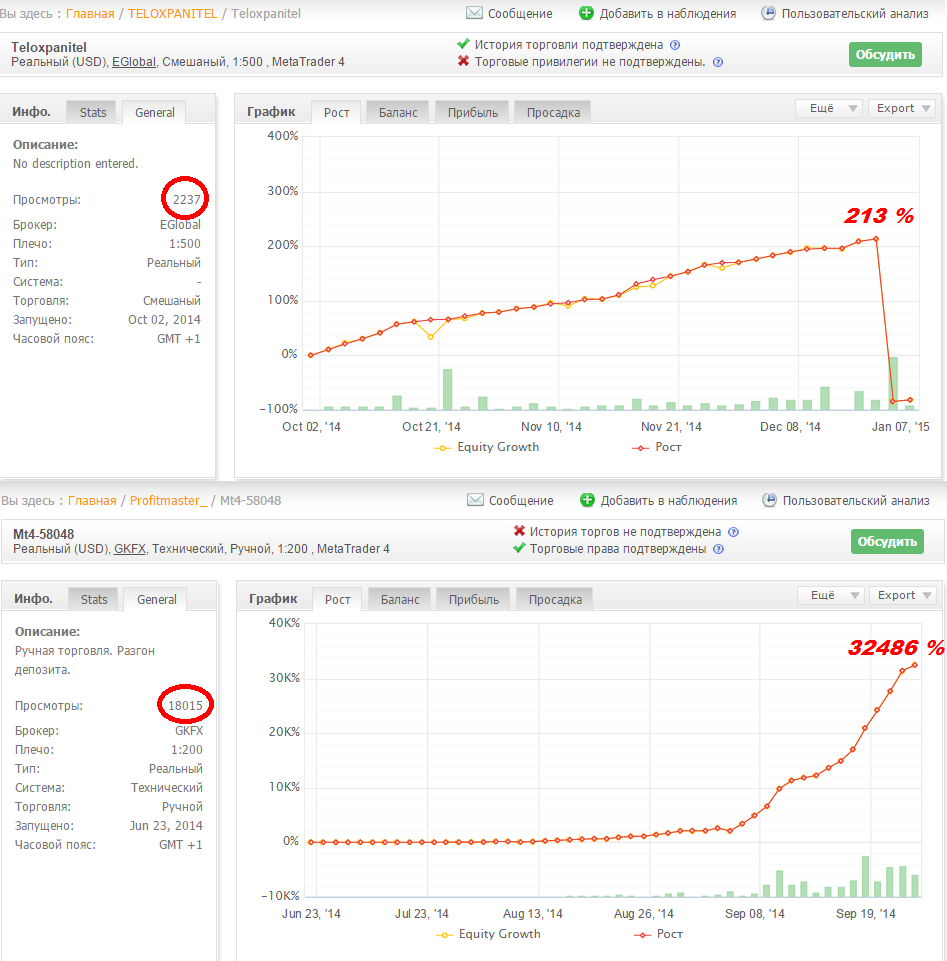Click views count 2237
The image size is (947, 961).
tap(186, 200)
